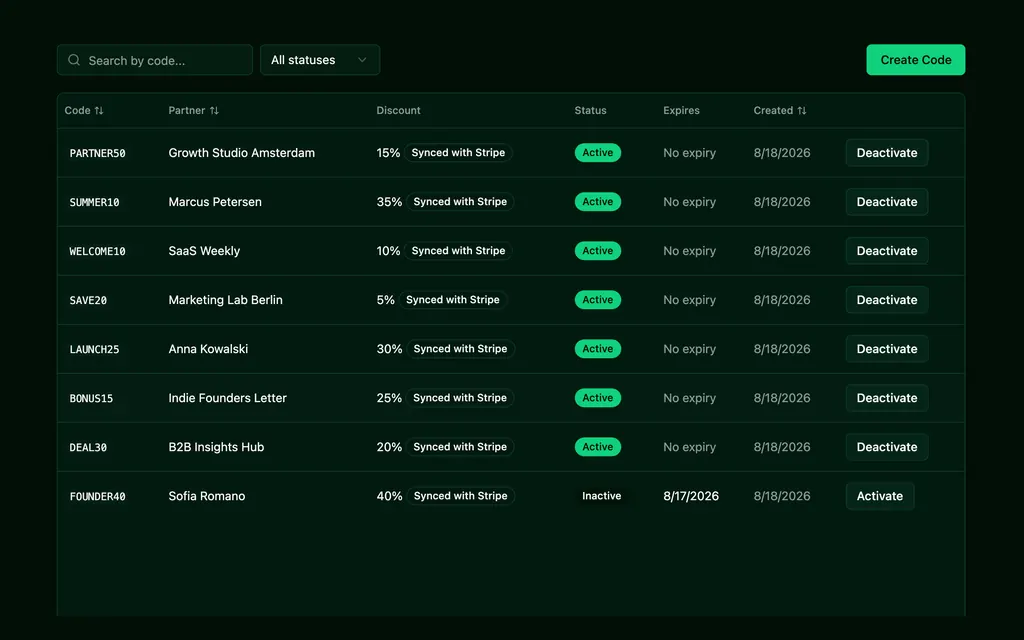Select partner Anna Kowalski
The width and height of the screenshot is (1024, 640).
[208, 349]
